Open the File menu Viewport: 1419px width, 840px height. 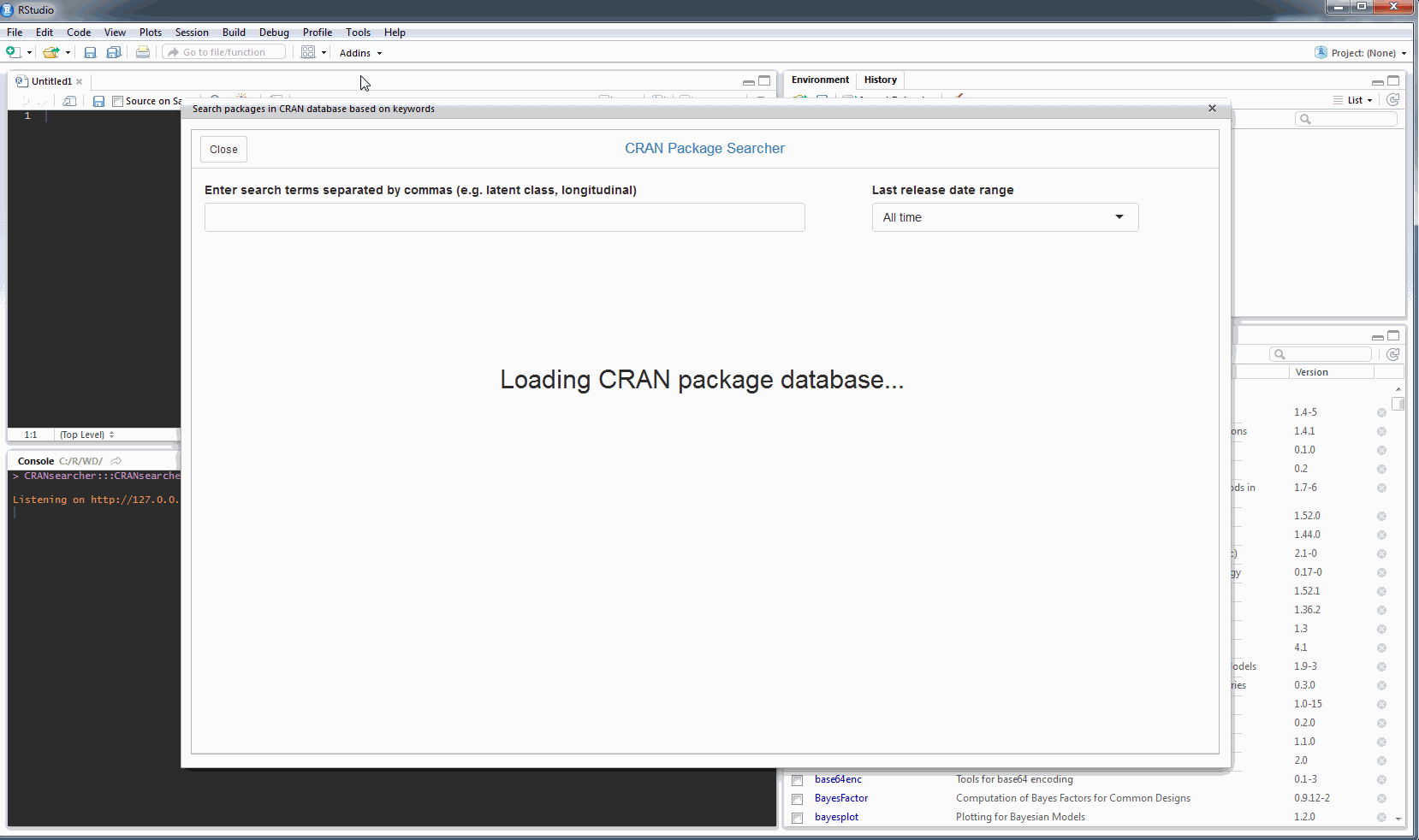pyautogui.click(x=15, y=33)
